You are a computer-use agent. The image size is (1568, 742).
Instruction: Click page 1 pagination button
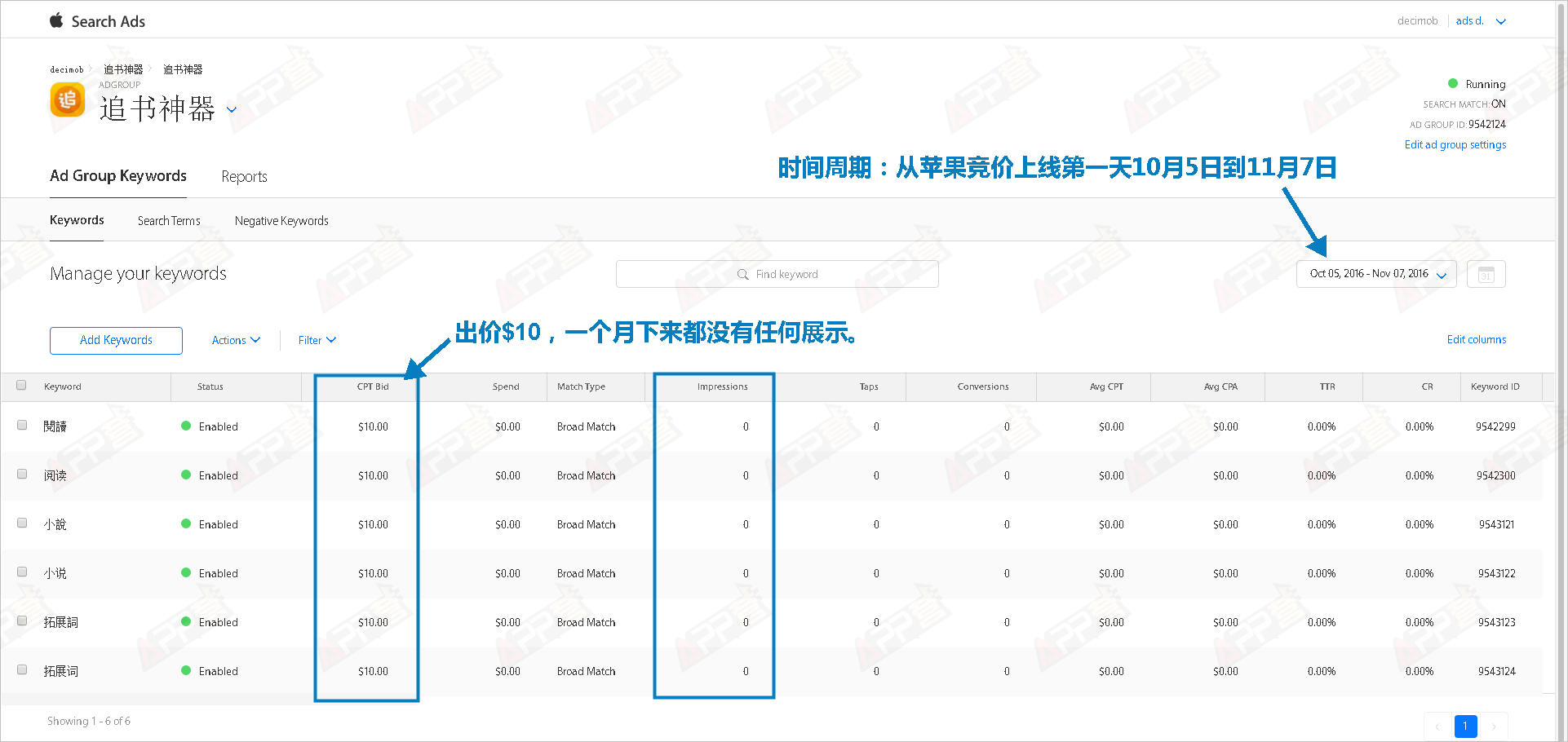tap(1465, 726)
